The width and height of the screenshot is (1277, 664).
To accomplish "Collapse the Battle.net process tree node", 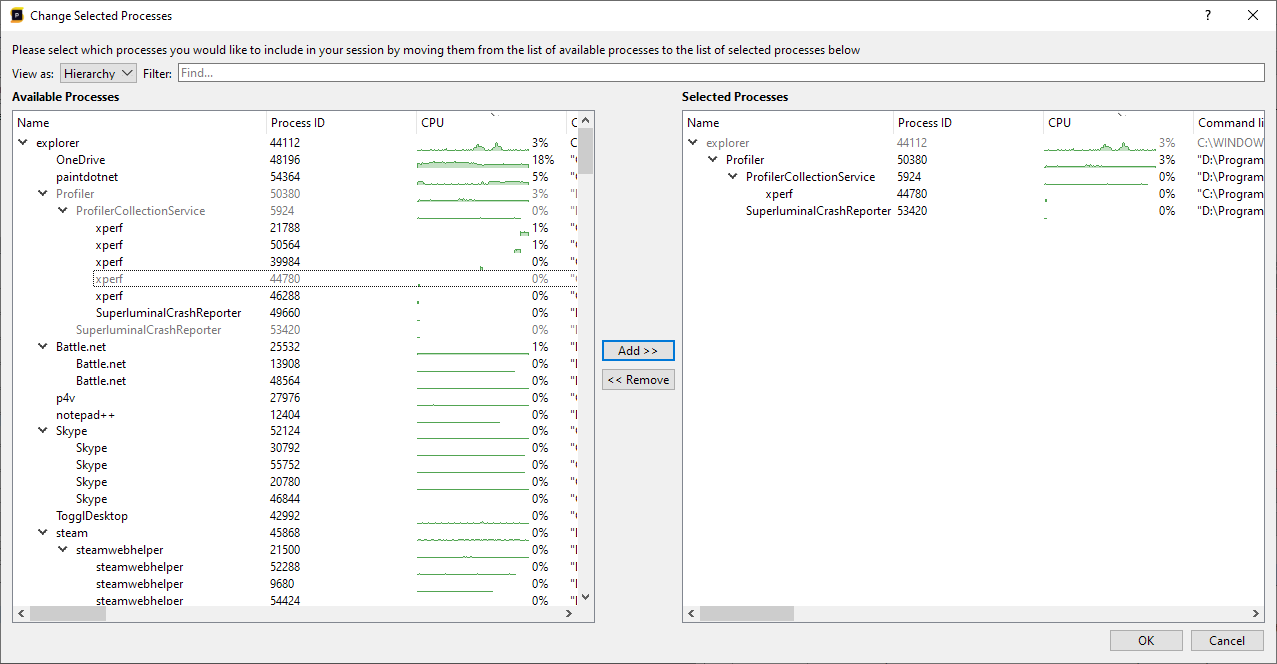I will coord(43,347).
